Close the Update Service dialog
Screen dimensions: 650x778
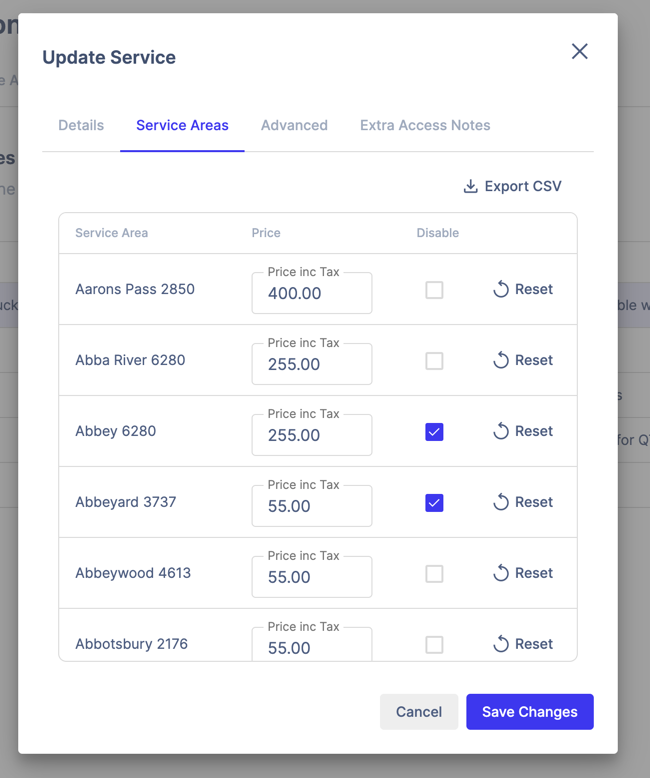point(579,51)
